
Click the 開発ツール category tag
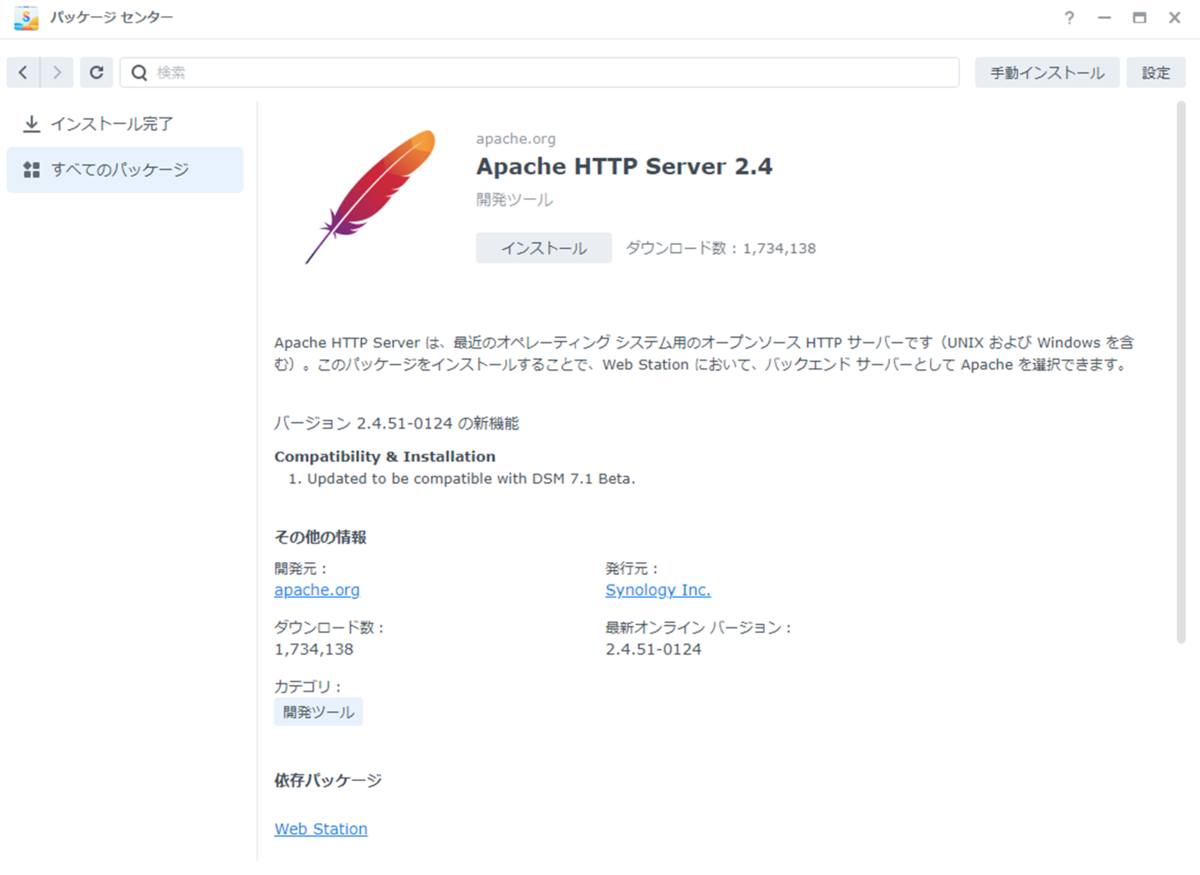point(318,712)
